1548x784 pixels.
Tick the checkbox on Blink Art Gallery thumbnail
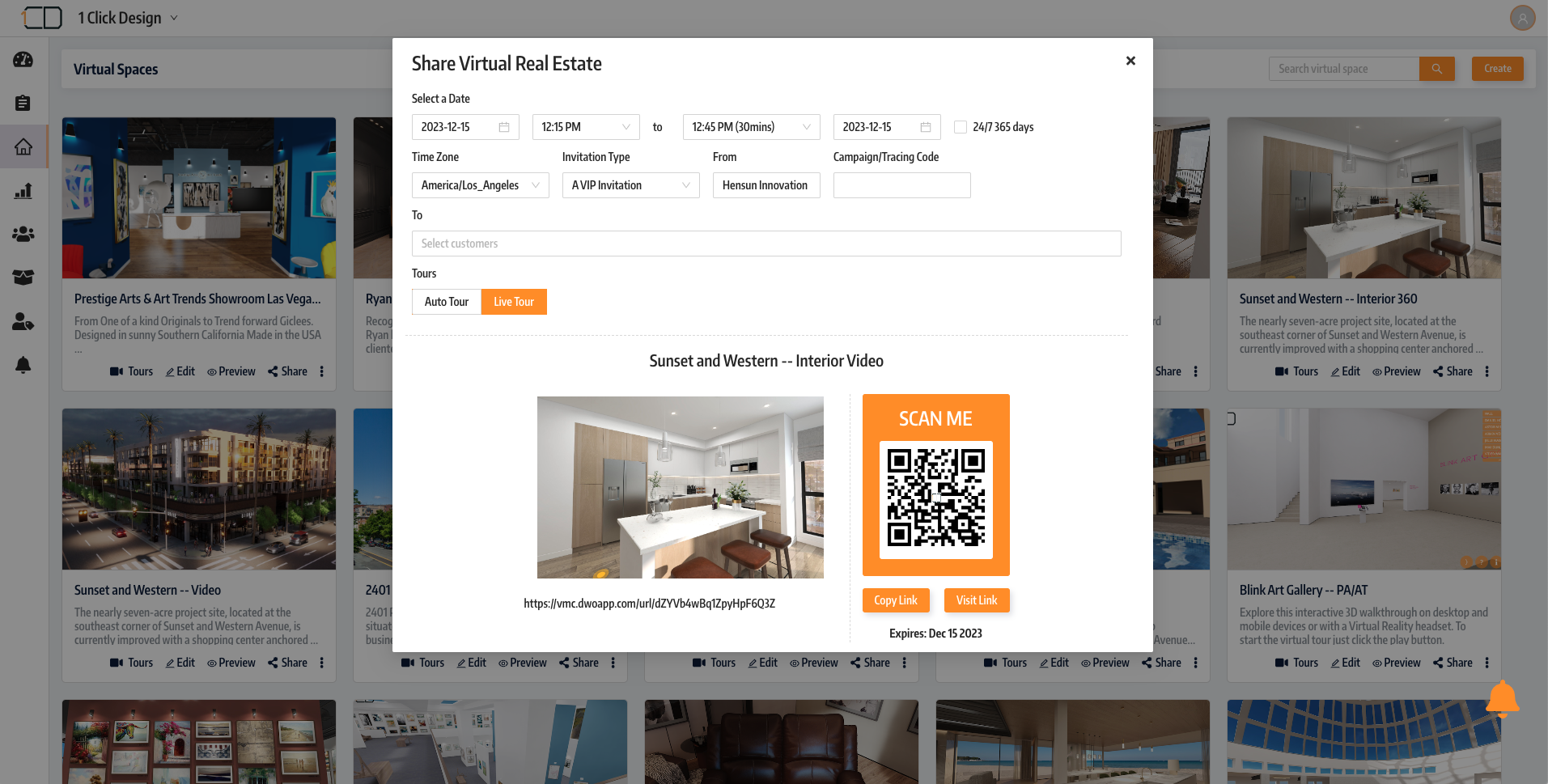1231,418
